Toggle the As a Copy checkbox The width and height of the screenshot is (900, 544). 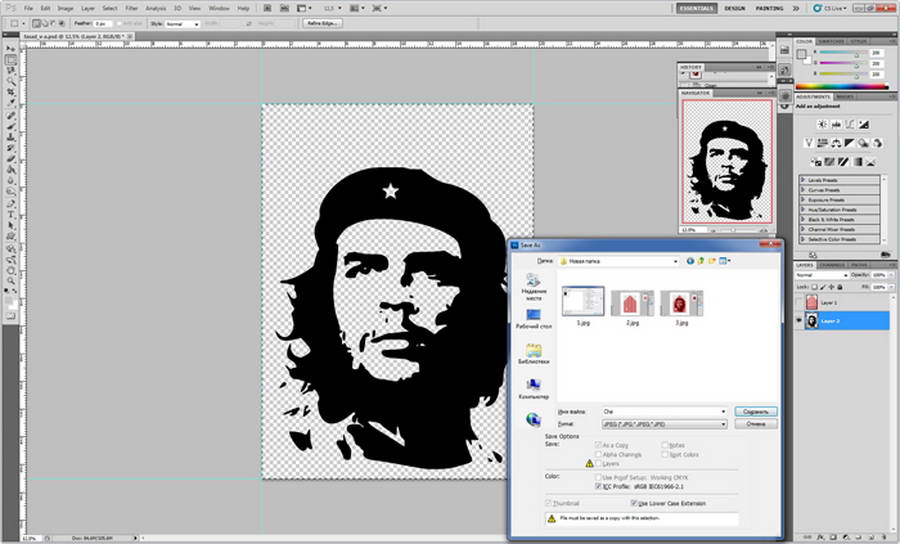point(598,445)
